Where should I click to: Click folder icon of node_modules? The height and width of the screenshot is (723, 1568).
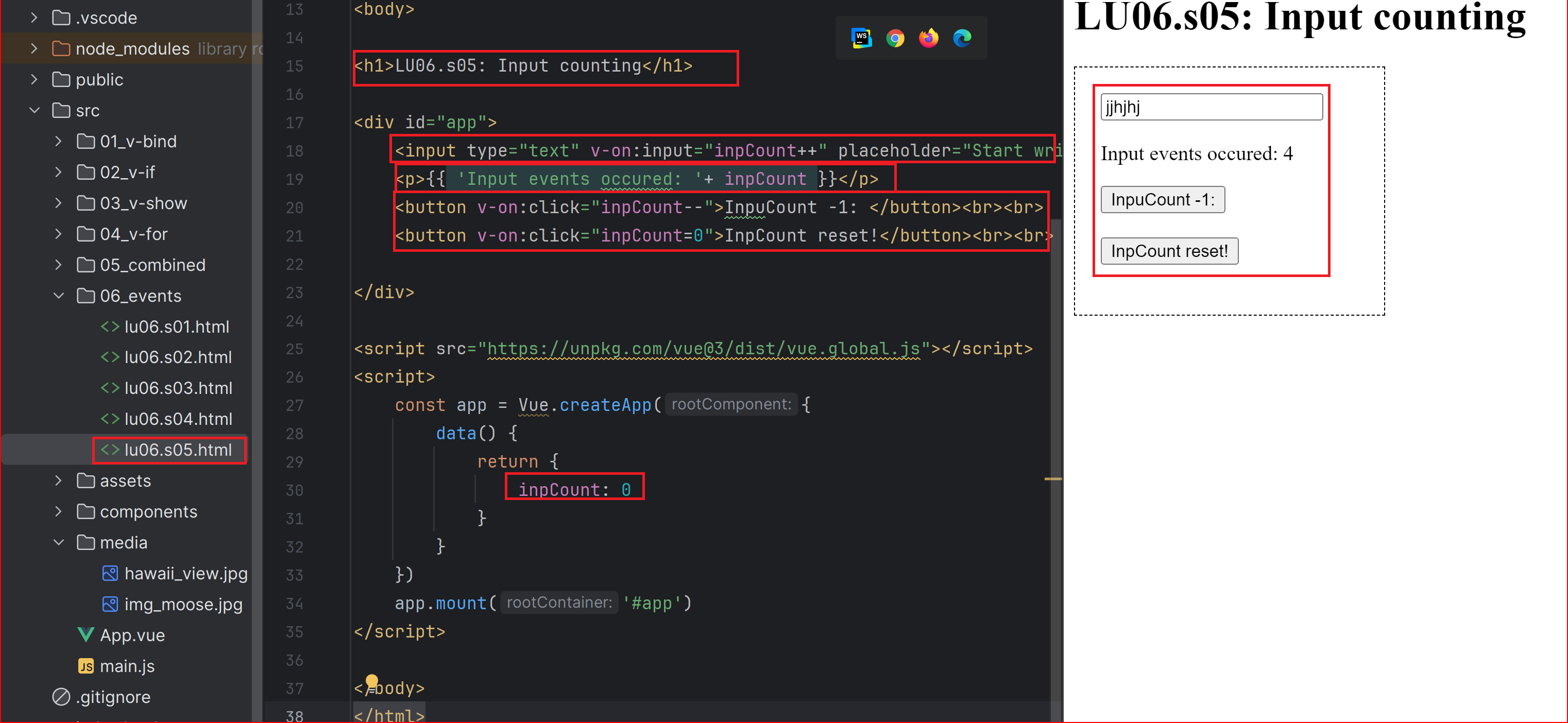click(x=61, y=48)
